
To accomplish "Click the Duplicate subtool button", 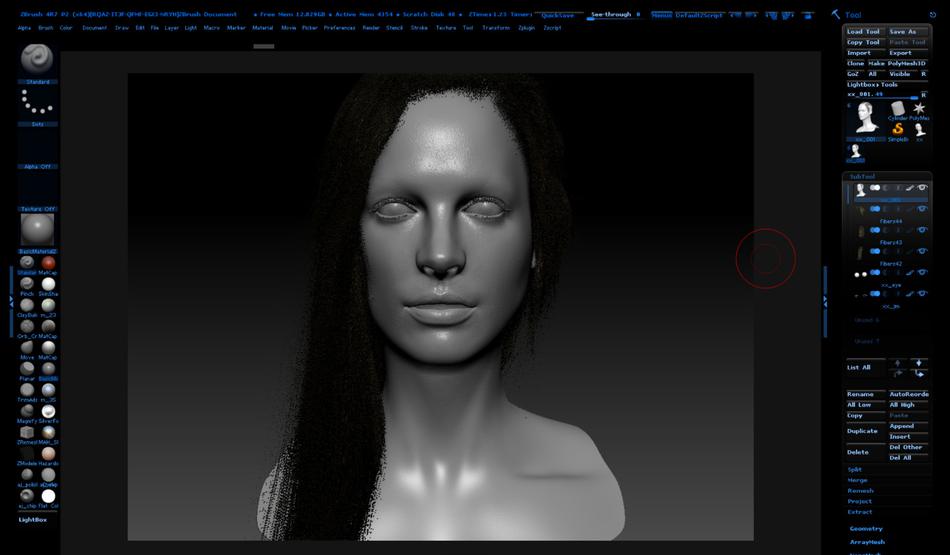I will (865, 431).
